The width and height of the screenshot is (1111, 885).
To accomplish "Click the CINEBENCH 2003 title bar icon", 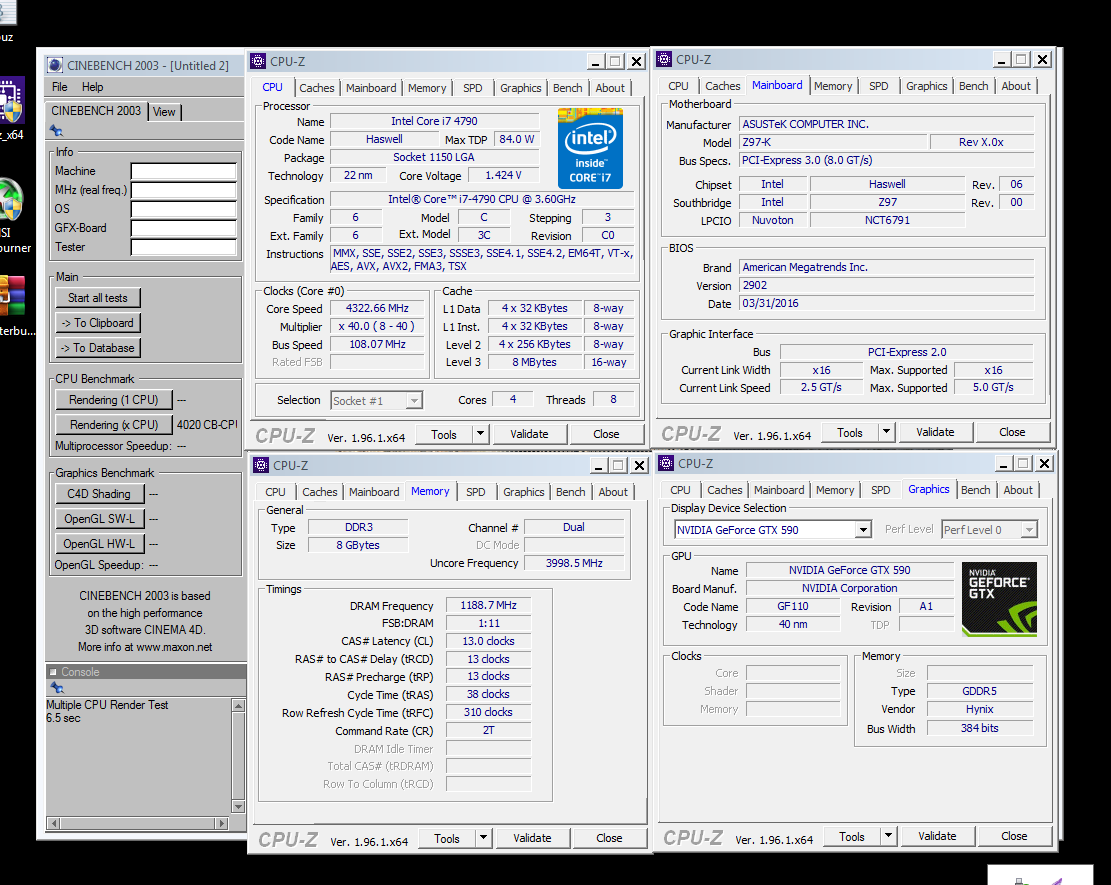I will (55, 65).
